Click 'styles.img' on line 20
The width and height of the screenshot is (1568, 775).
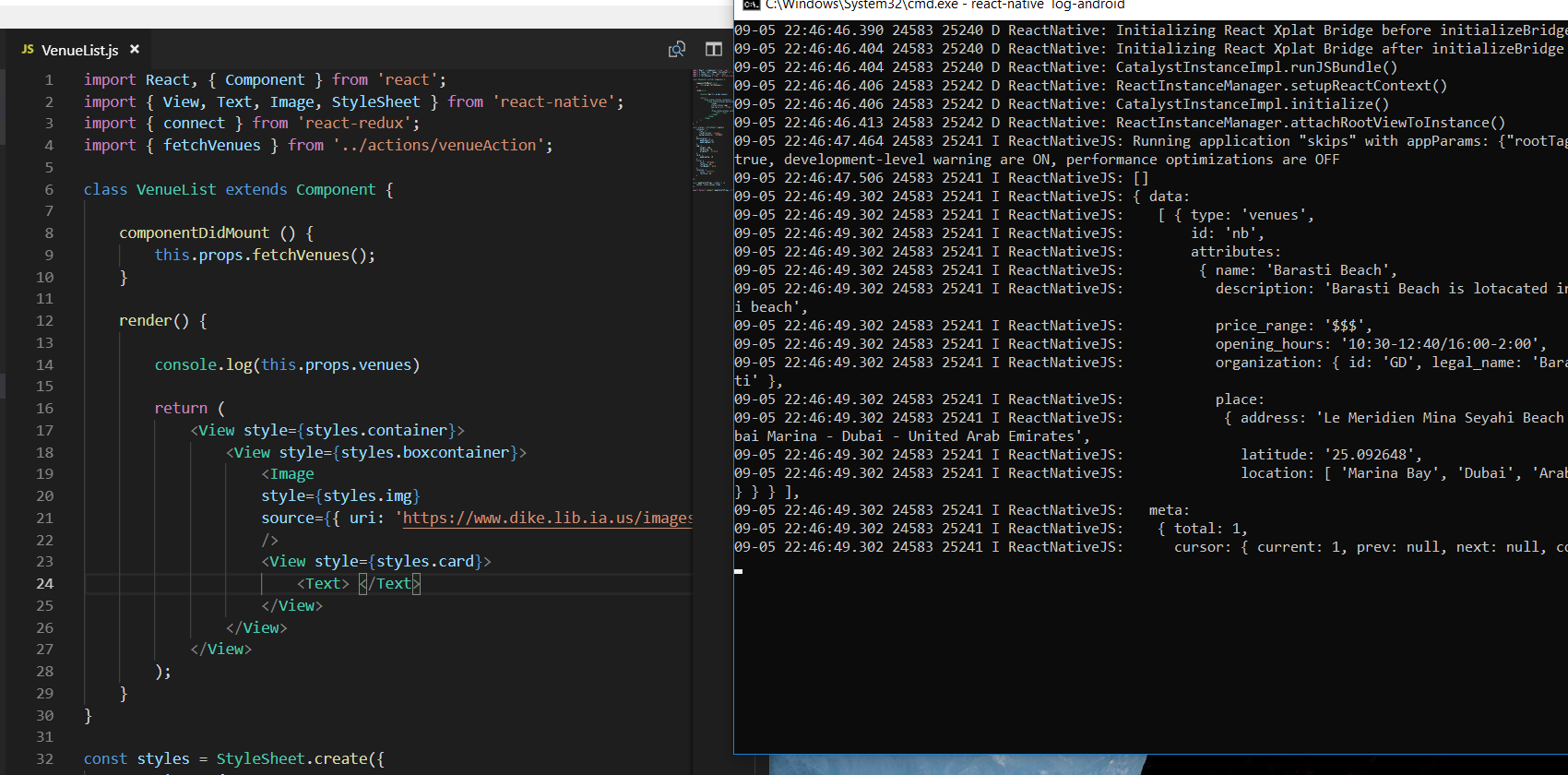[x=368, y=495]
